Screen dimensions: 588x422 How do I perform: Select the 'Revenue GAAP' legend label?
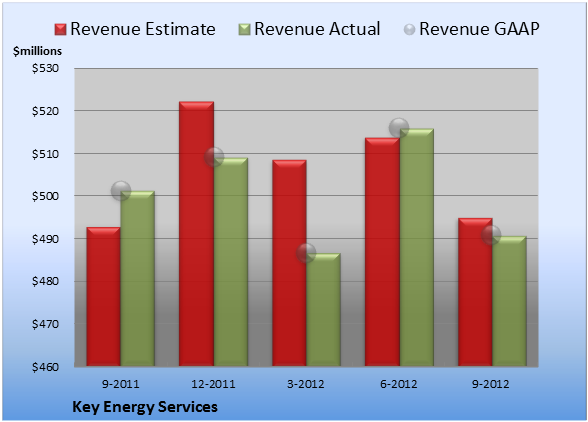coord(479,29)
